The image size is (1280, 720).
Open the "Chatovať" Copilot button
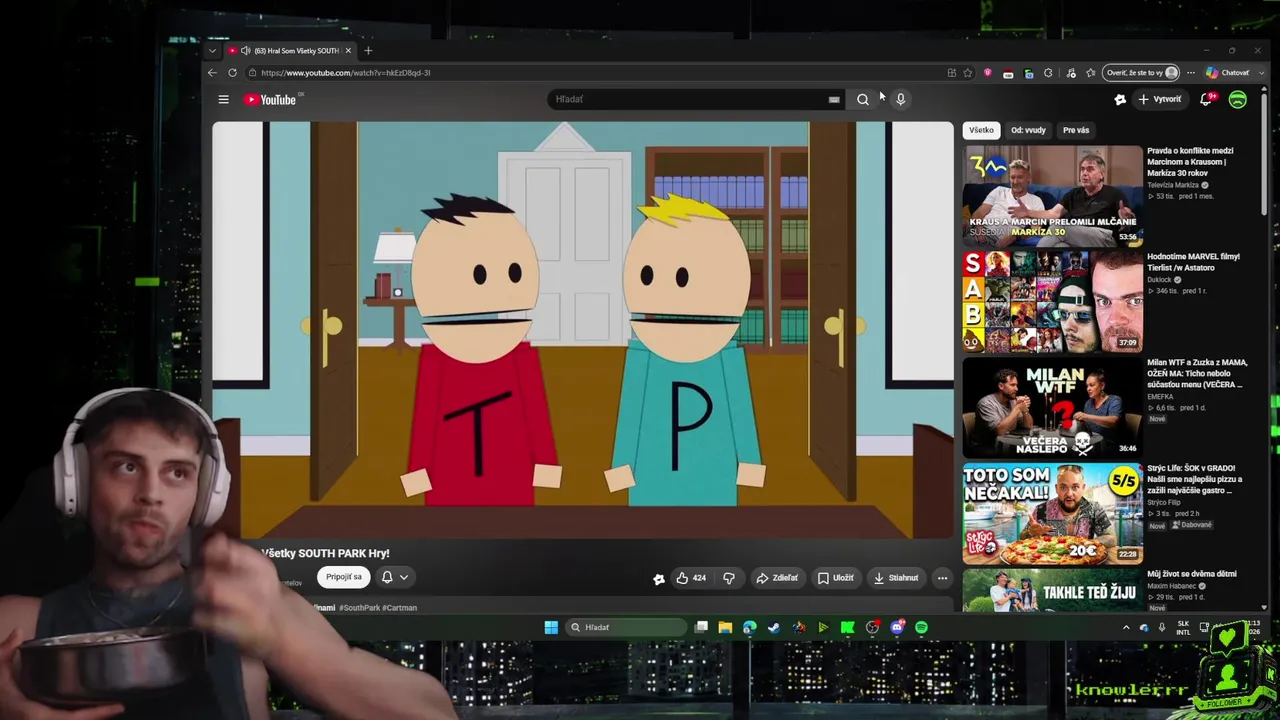(1228, 73)
